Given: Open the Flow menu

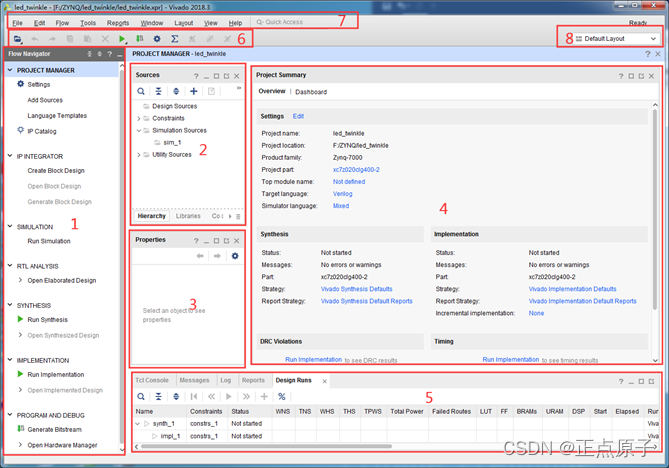Looking at the screenshot, I should coord(62,23).
